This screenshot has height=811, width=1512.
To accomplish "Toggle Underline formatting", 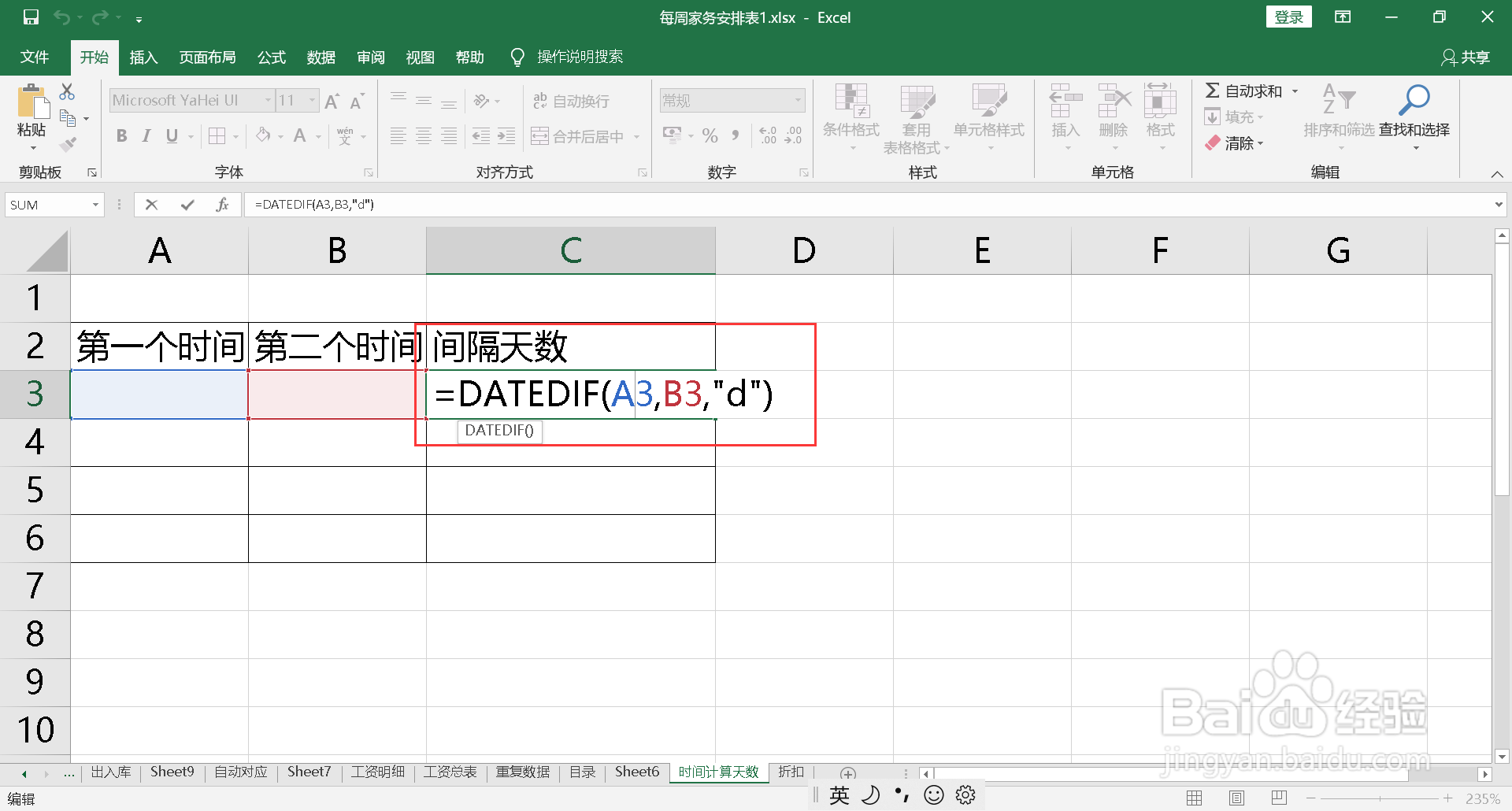I will pyautogui.click(x=172, y=136).
